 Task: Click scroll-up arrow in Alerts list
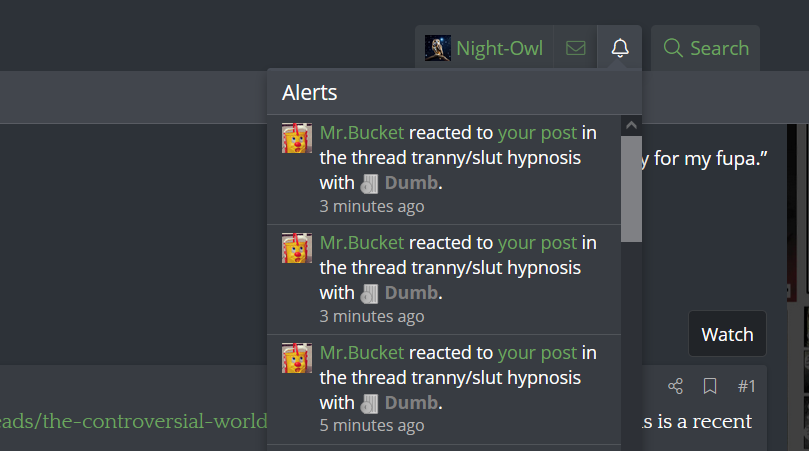631,125
